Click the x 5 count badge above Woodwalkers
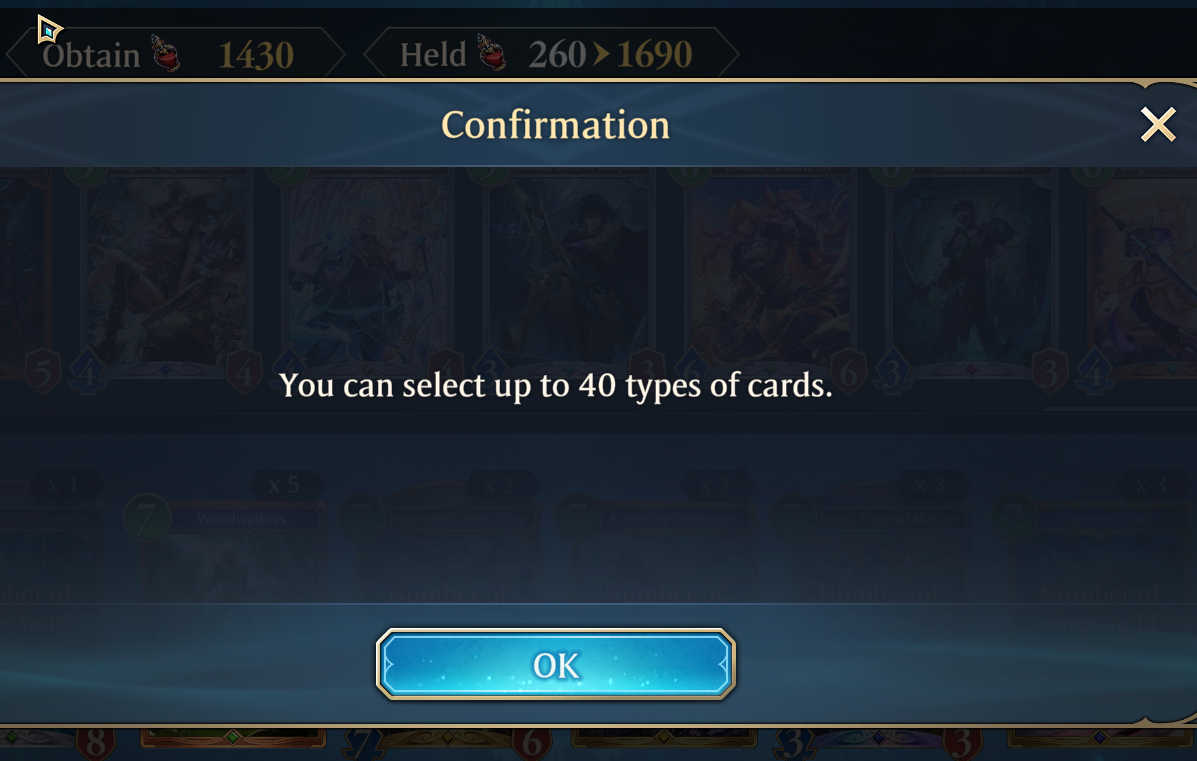 click(284, 485)
